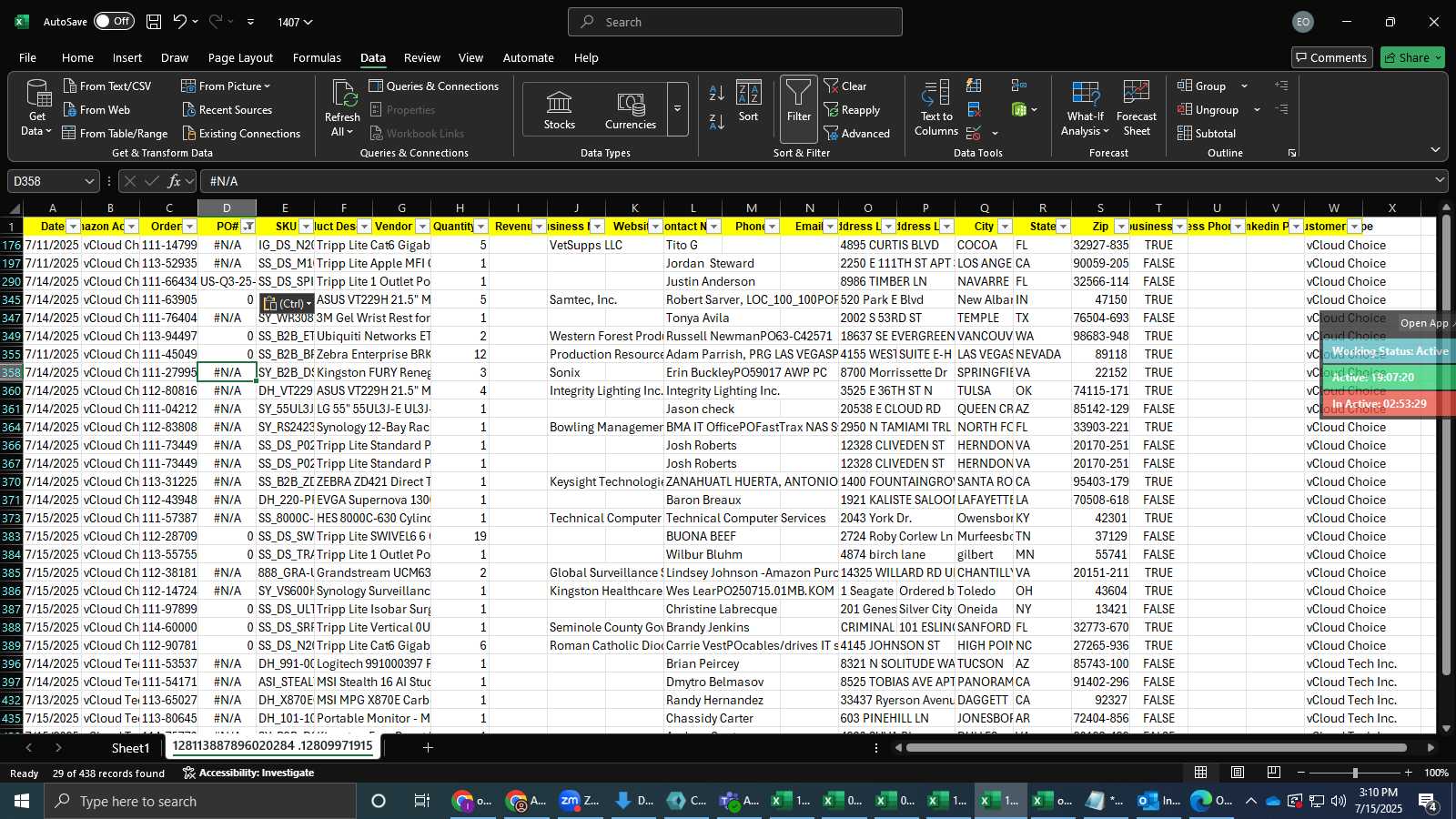The height and width of the screenshot is (819, 1456).
Task: Click in the Search box
Action: [735, 22]
